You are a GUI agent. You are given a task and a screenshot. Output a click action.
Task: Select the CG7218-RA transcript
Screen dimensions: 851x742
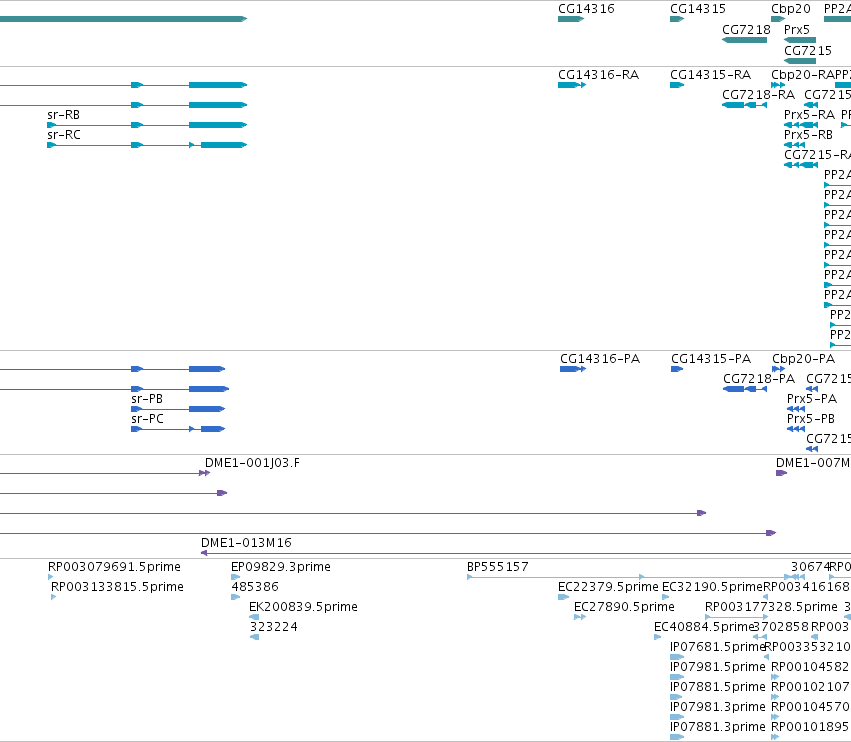click(758, 95)
